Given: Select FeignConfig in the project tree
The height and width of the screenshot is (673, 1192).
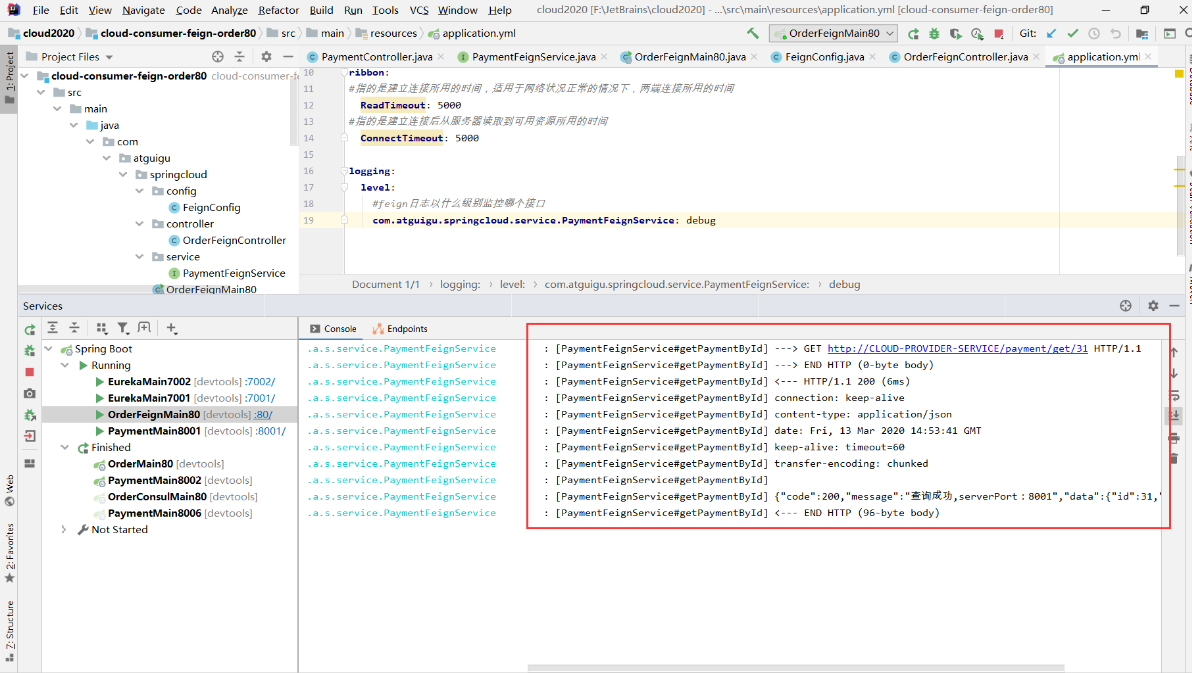Looking at the screenshot, I should point(211,207).
